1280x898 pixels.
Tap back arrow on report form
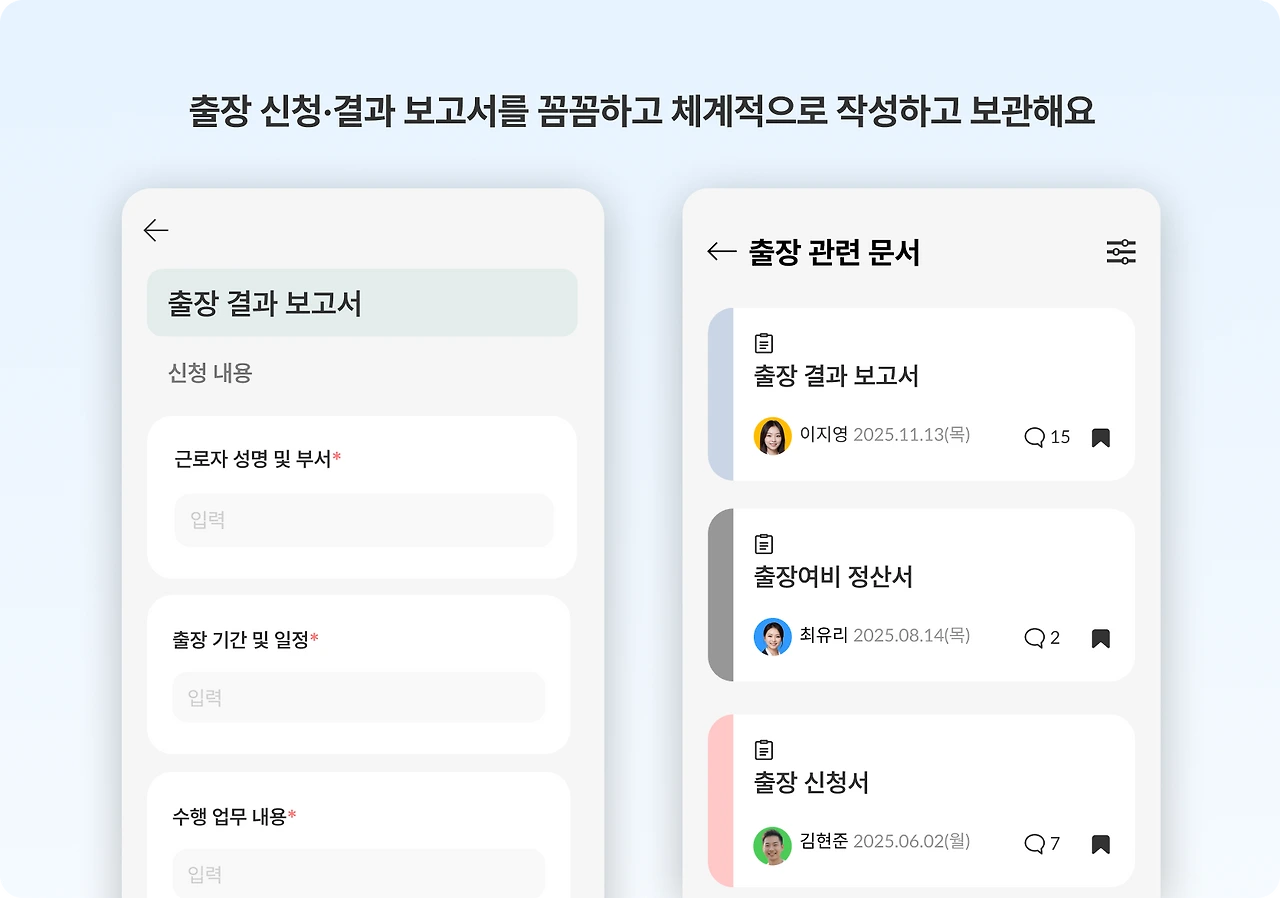155,230
